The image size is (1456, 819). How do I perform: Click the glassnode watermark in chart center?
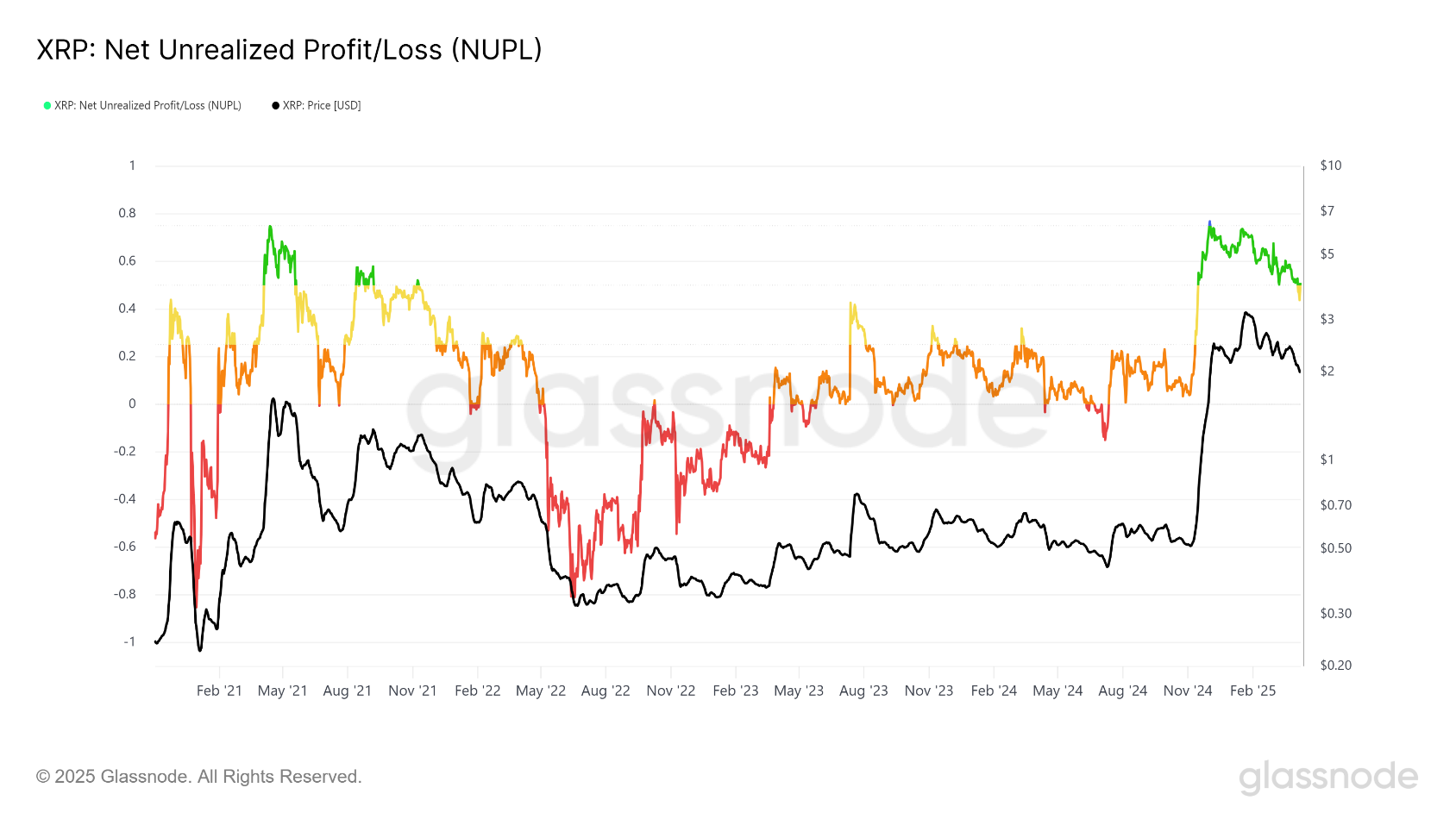click(x=727, y=409)
